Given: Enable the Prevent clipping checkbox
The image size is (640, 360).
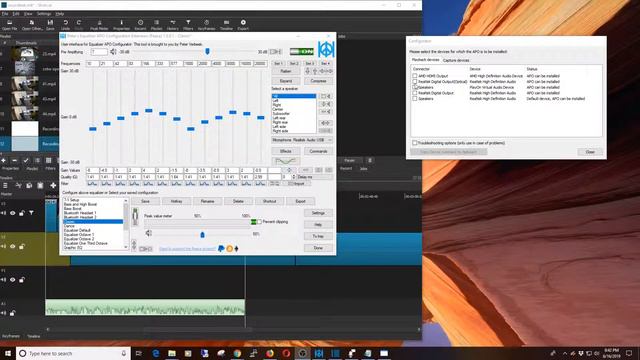Looking at the screenshot, I should click(259, 222).
